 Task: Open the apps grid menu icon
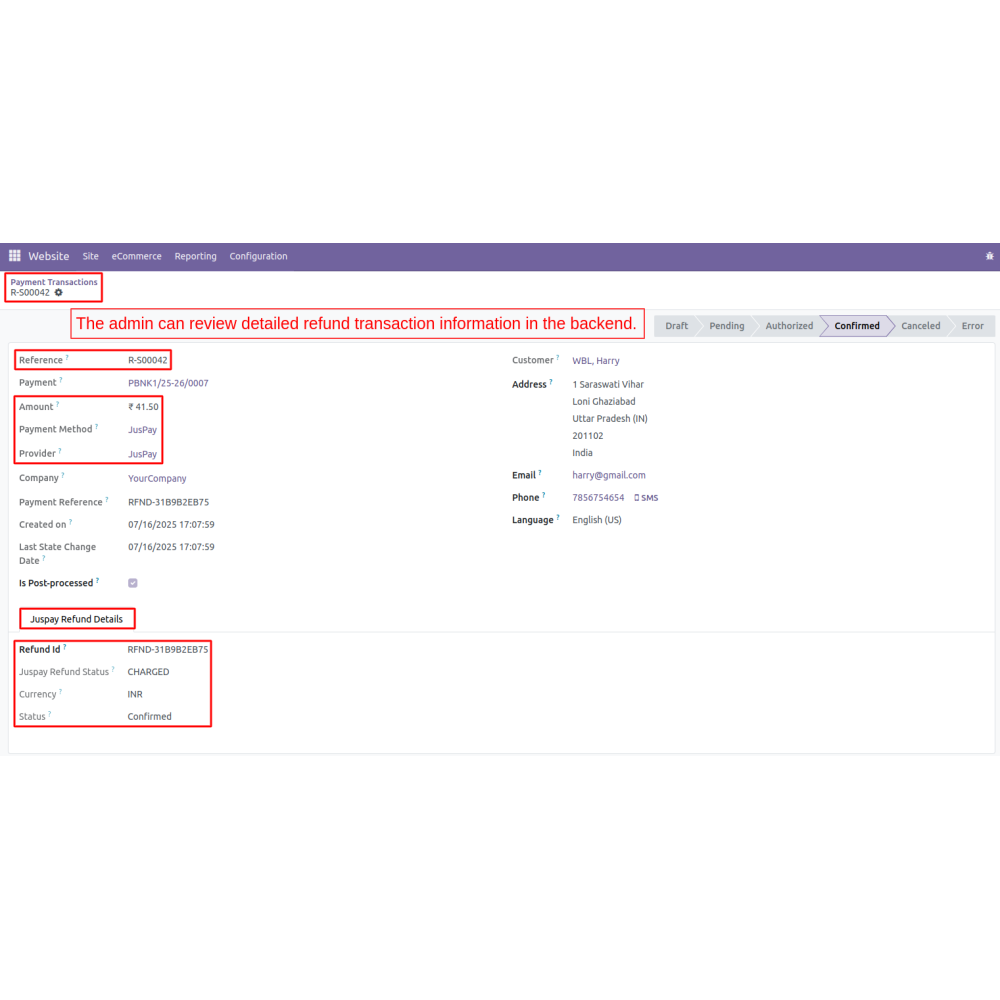click(x=14, y=256)
